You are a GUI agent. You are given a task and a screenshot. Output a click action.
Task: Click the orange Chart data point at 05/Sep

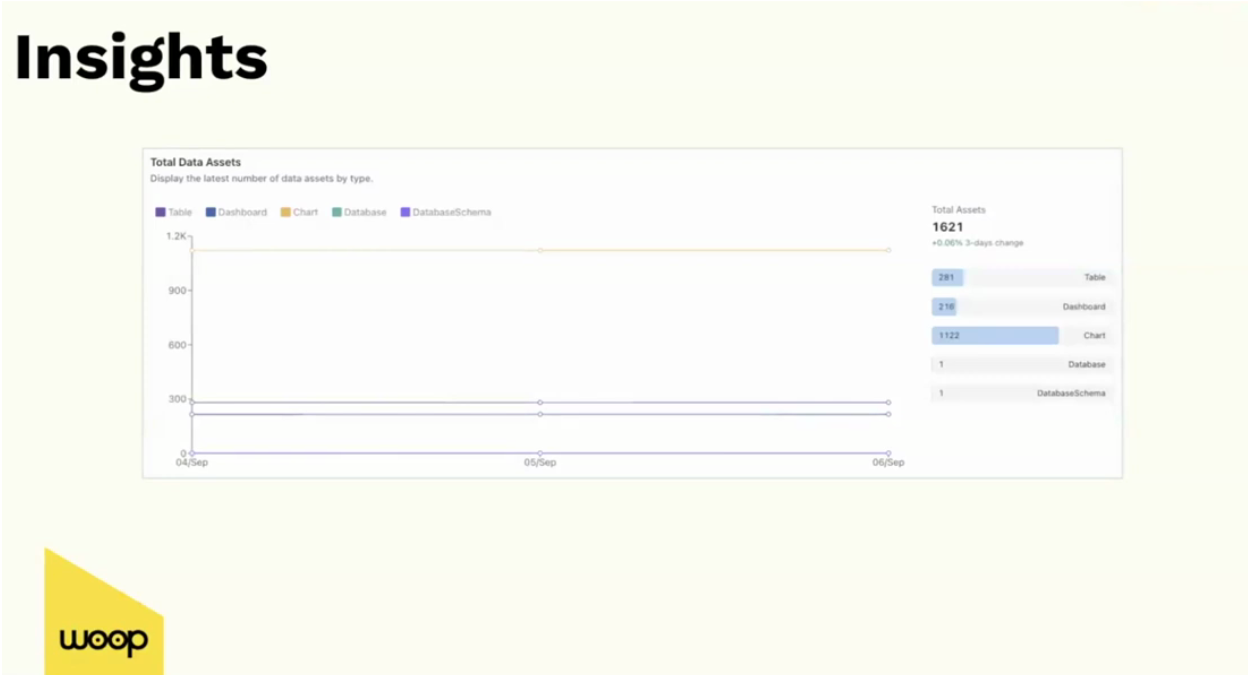540,251
